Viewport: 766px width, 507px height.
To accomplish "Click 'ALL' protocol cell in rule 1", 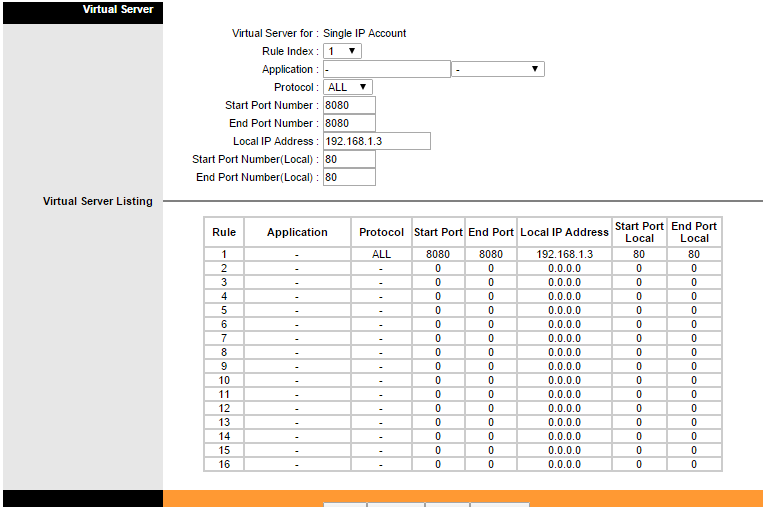I will (381, 254).
